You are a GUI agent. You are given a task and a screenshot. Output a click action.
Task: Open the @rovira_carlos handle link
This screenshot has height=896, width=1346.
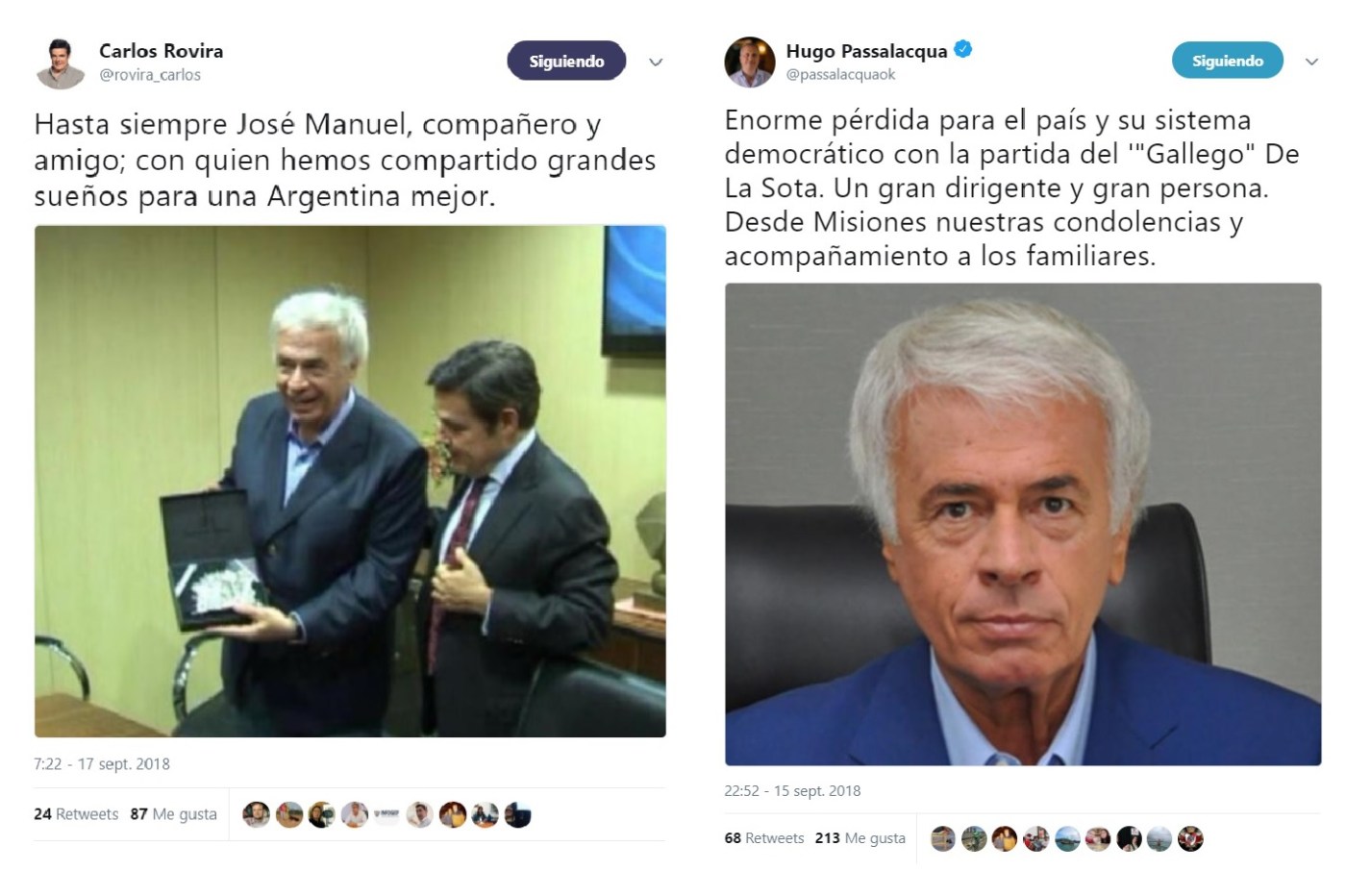[x=150, y=75]
